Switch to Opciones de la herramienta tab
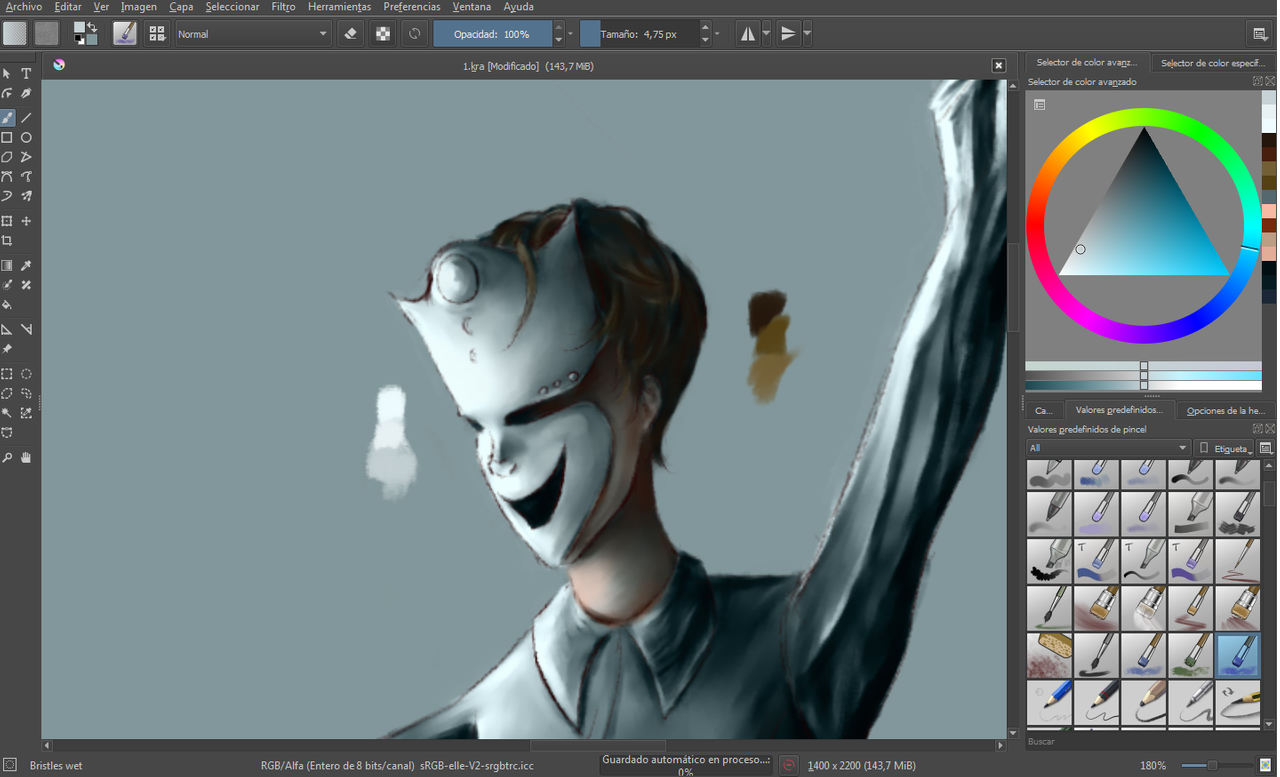Viewport: 1280px width, 777px height. (1226, 410)
